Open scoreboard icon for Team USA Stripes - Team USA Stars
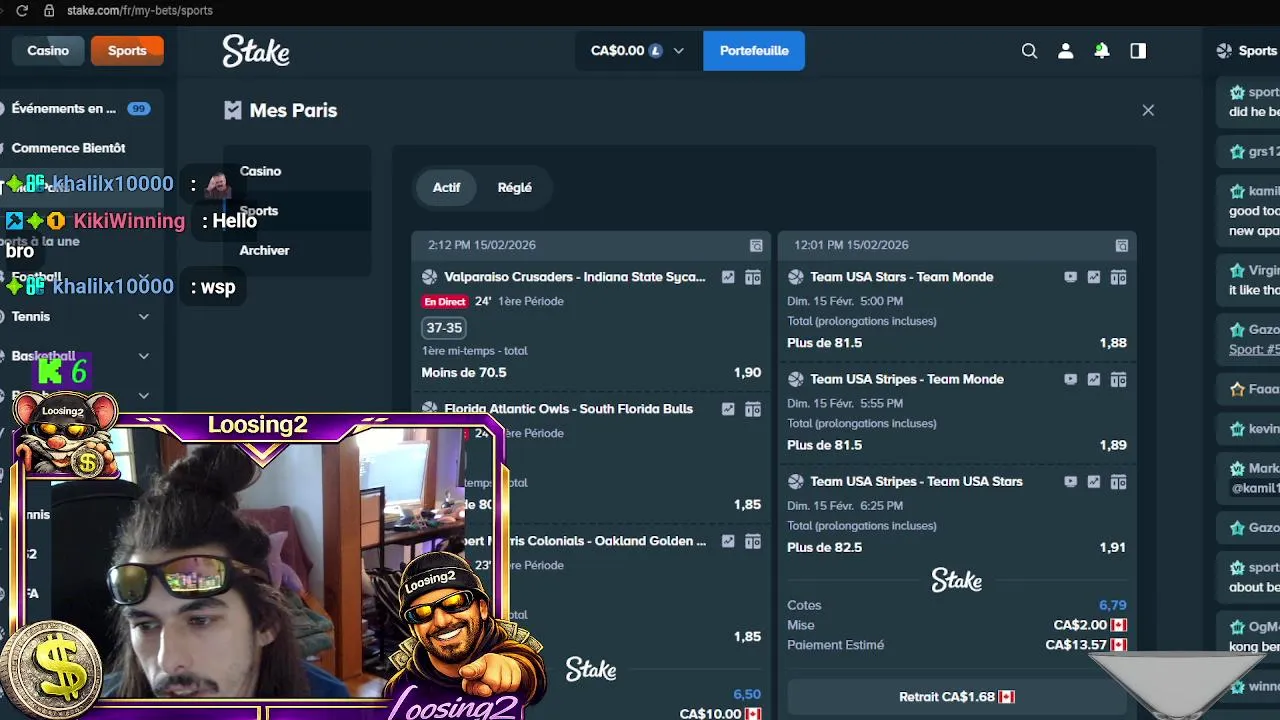The image size is (1280, 720). [x=1119, y=481]
